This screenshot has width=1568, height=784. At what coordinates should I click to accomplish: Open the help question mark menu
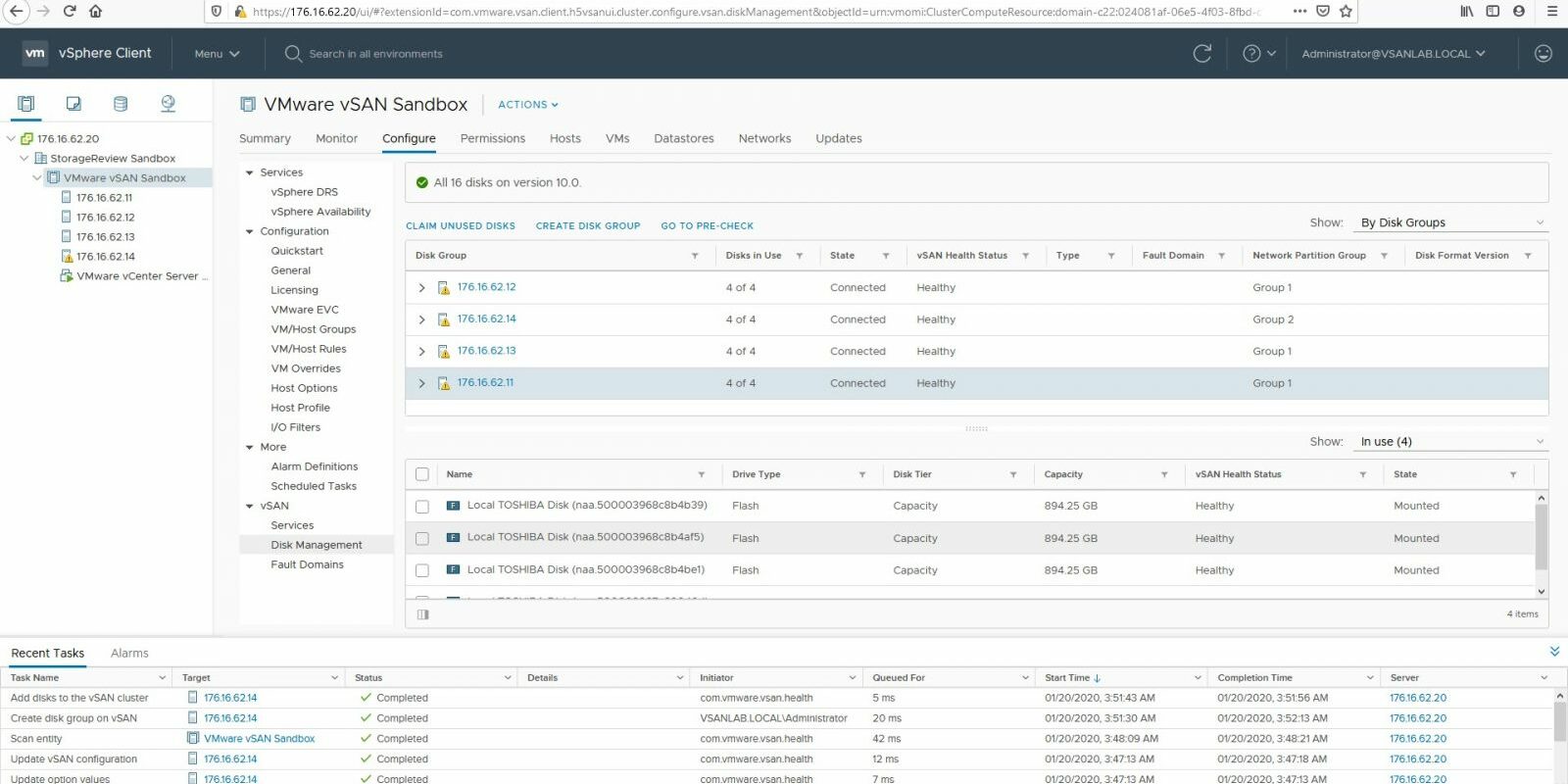pyautogui.click(x=1258, y=54)
